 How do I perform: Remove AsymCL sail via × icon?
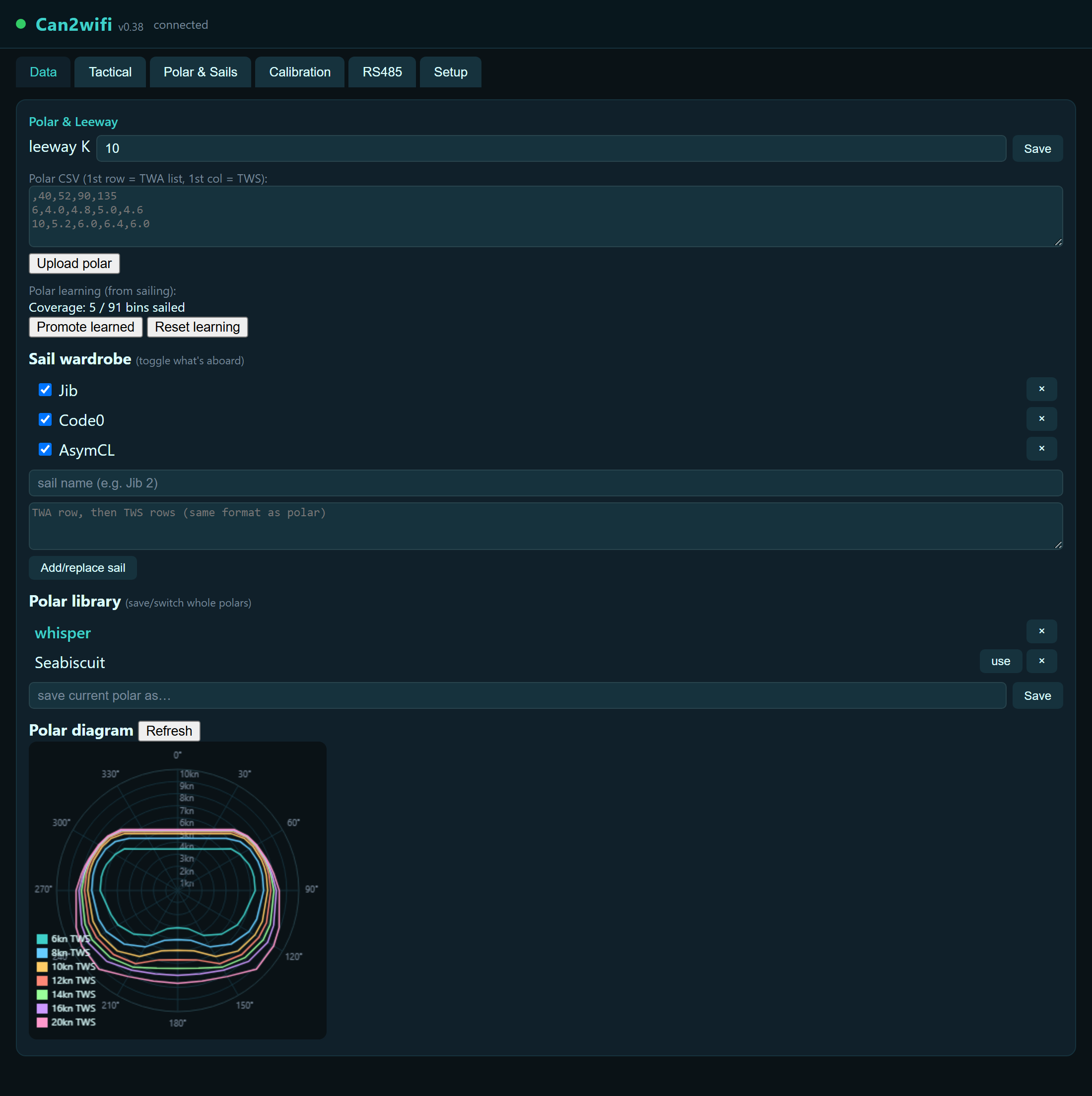(x=1041, y=449)
